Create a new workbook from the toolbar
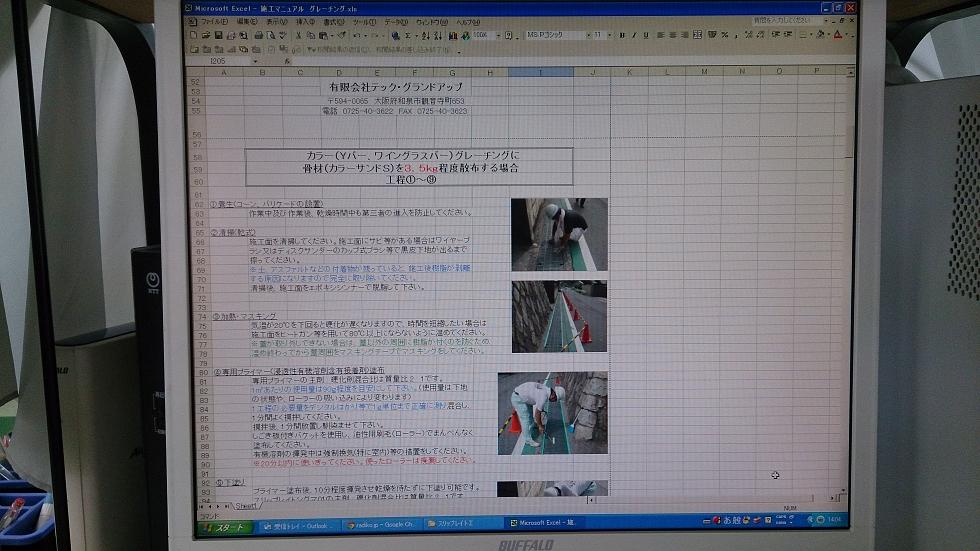Image resolution: width=980 pixels, height=551 pixels. pos(193,35)
